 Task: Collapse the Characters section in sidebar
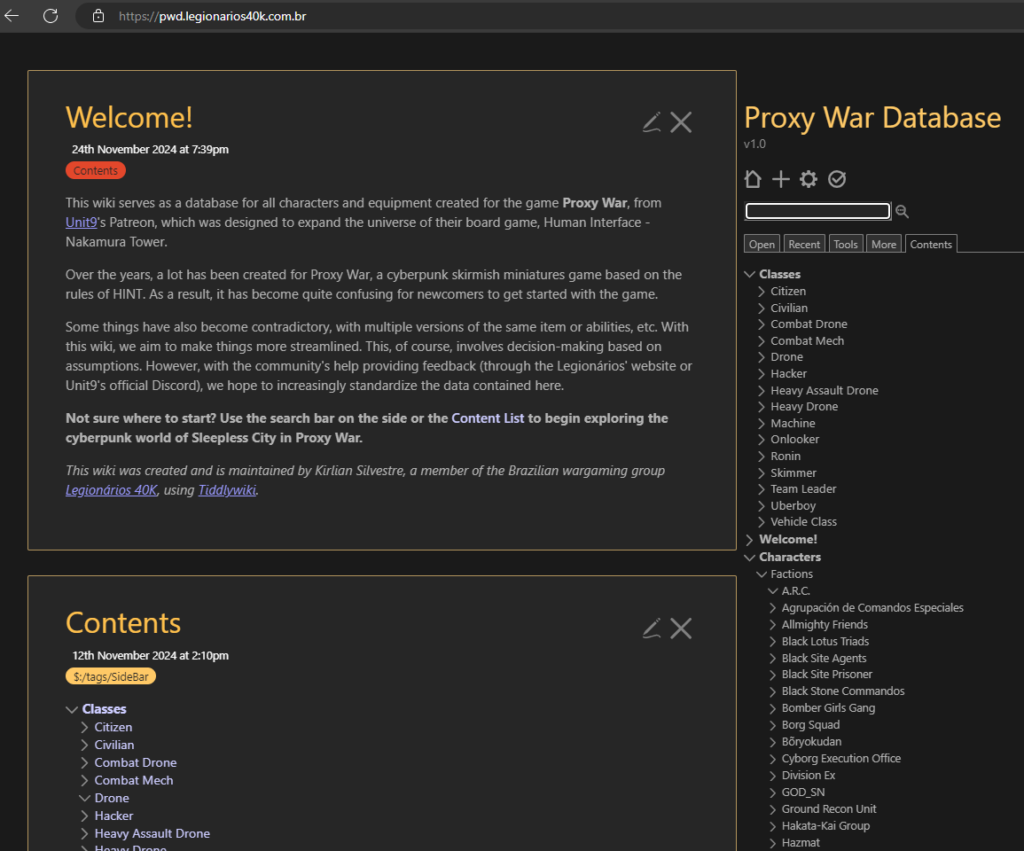[x=750, y=557]
